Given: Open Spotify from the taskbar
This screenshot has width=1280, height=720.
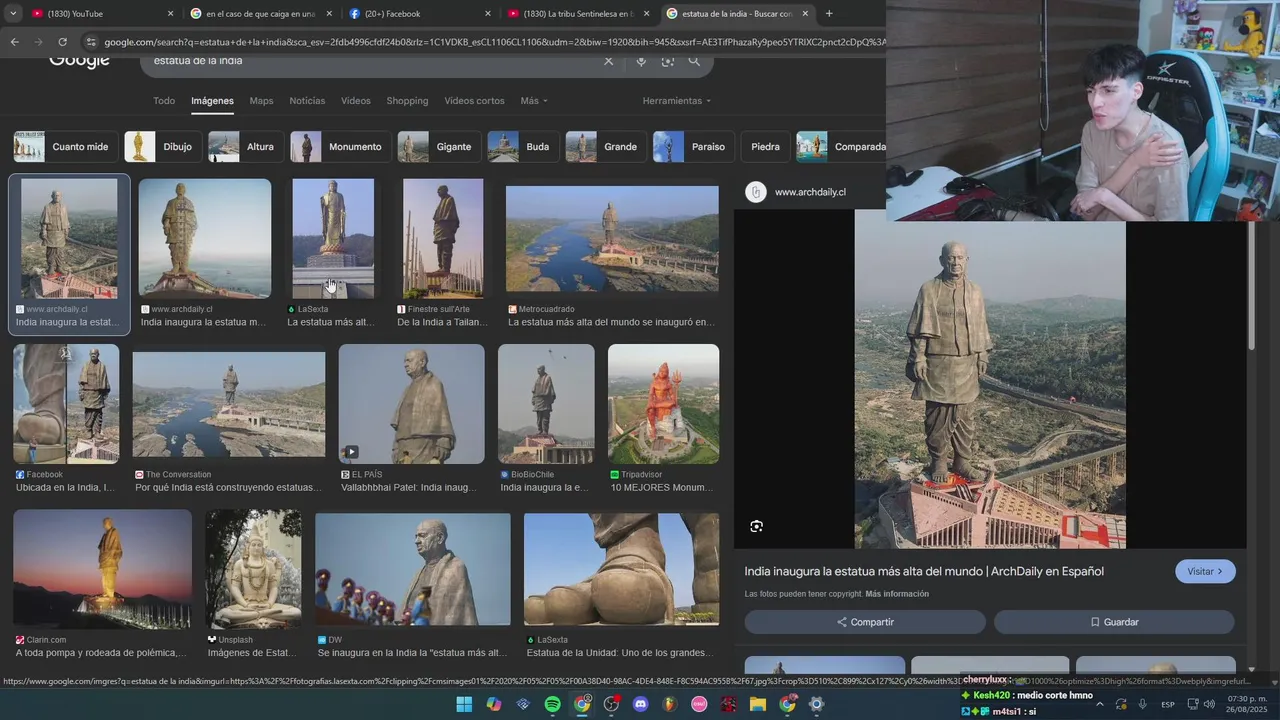Looking at the screenshot, I should coord(552,705).
